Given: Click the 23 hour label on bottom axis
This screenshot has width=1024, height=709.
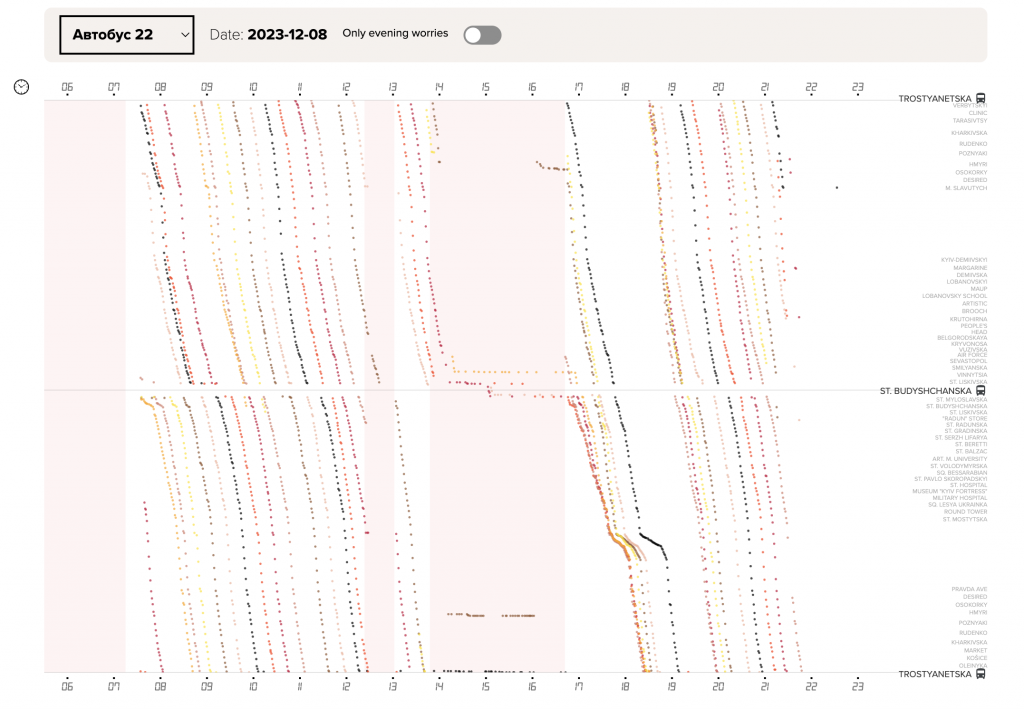Looking at the screenshot, I should (858, 687).
